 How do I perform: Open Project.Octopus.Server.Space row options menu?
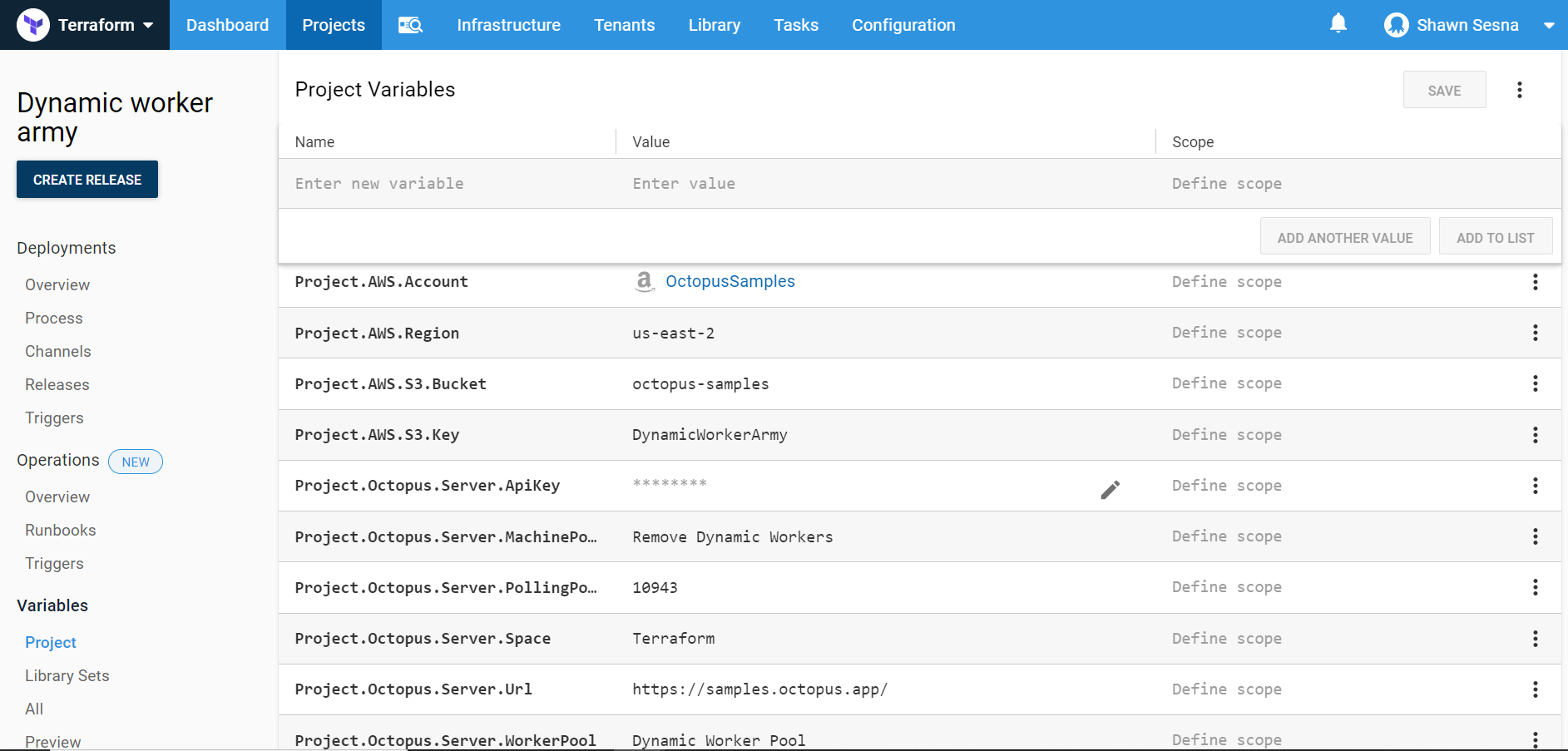tap(1535, 639)
